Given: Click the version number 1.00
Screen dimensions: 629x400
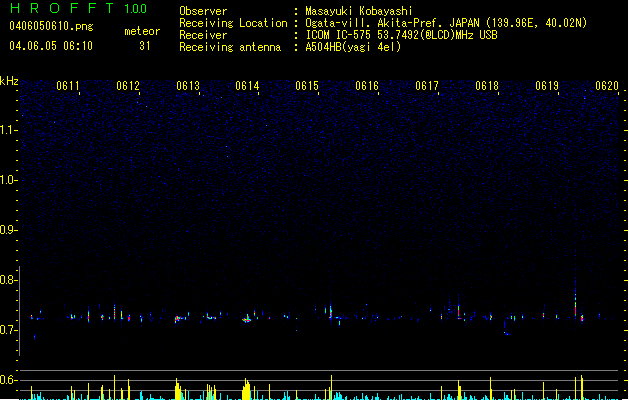Looking at the screenshot, I should [x=135, y=8].
